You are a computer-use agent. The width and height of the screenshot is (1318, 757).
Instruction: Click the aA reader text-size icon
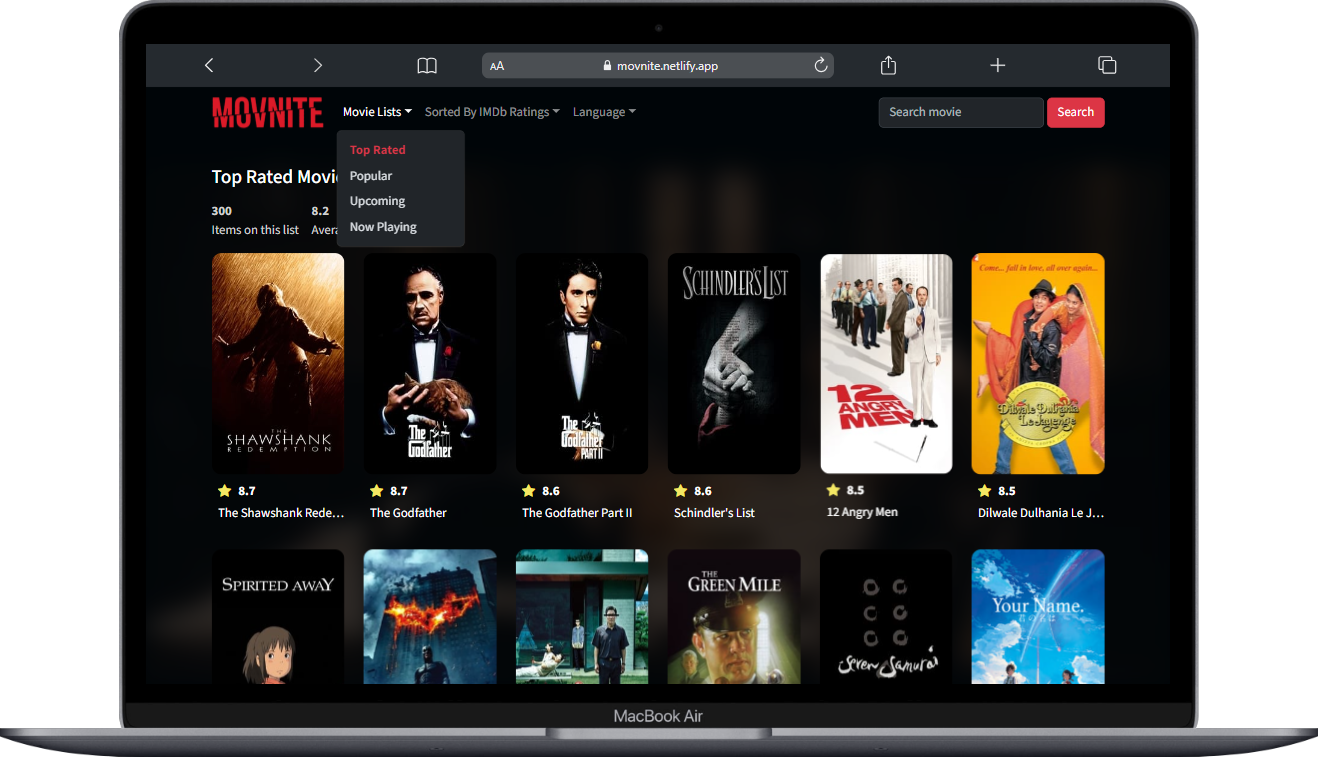pyautogui.click(x=497, y=66)
